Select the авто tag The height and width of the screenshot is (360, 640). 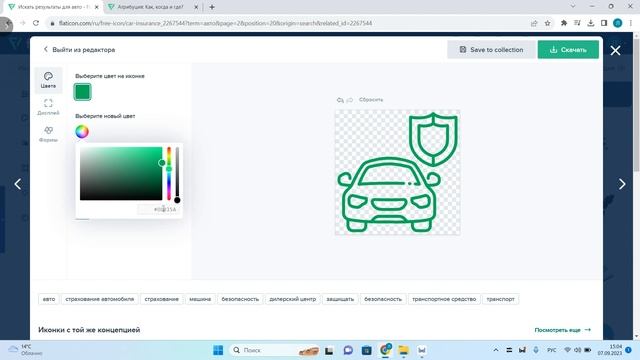click(49, 299)
